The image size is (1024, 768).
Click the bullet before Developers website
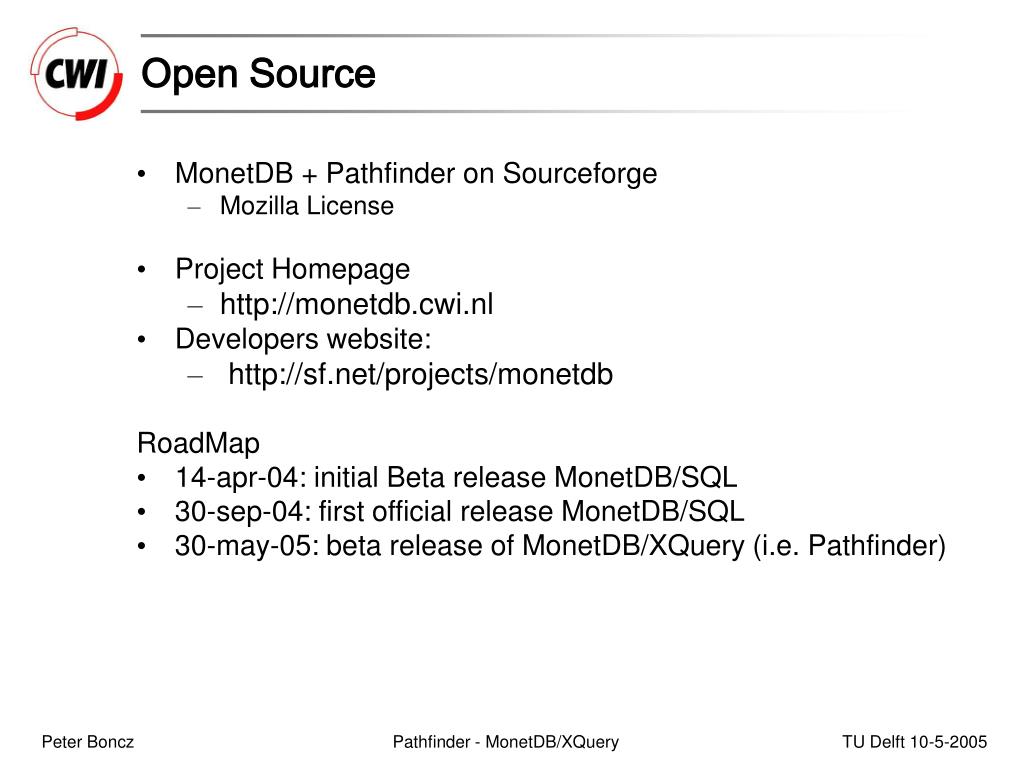pyautogui.click(x=142, y=340)
